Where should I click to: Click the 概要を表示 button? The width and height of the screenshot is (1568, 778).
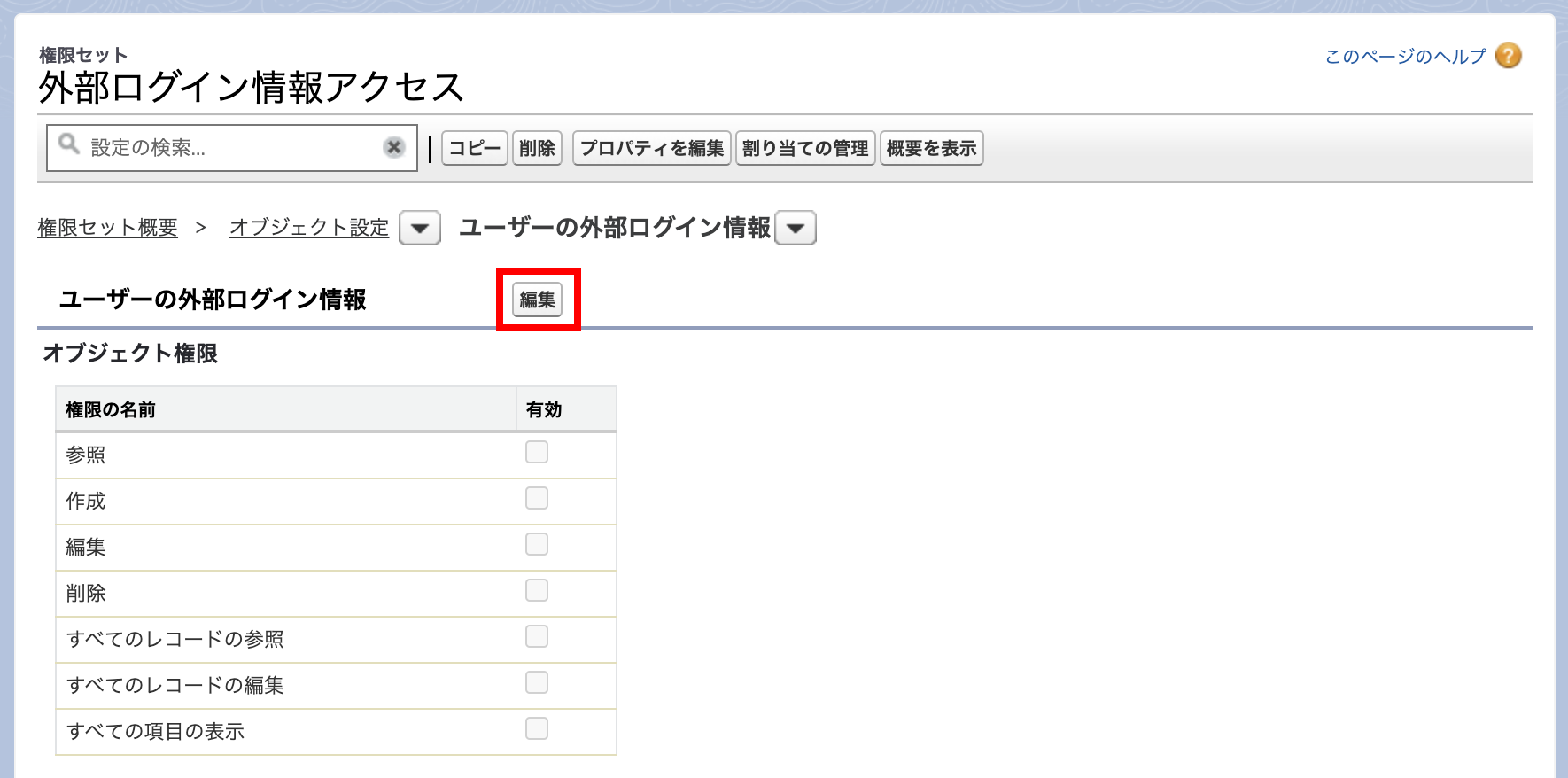[x=931, y=148]
